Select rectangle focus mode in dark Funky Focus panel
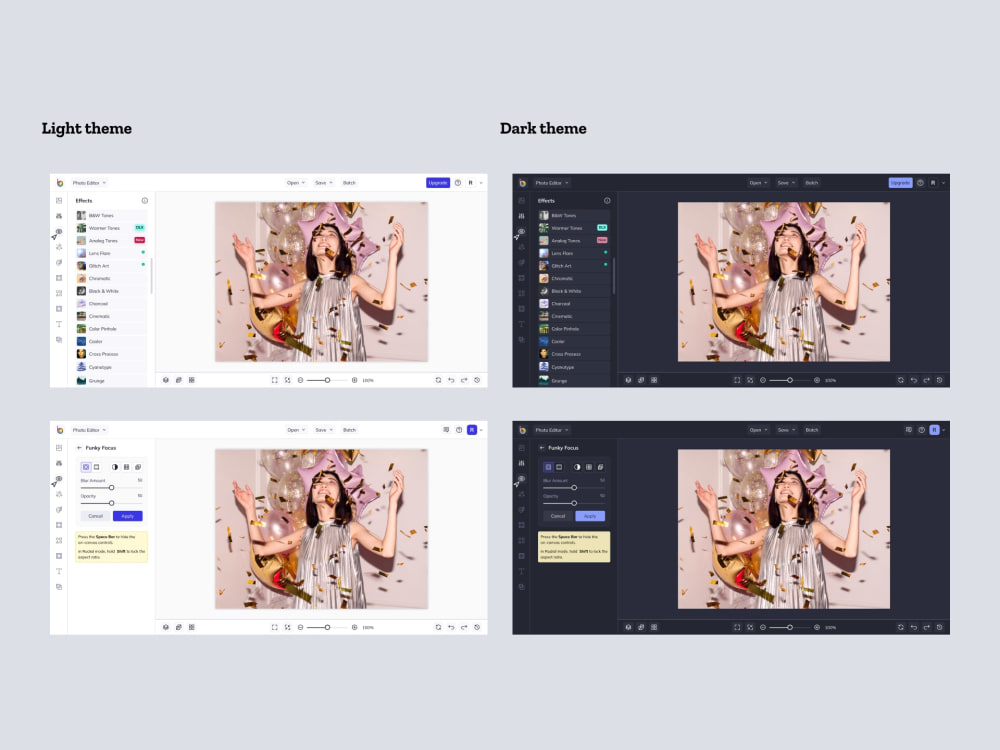 [559, 467]
